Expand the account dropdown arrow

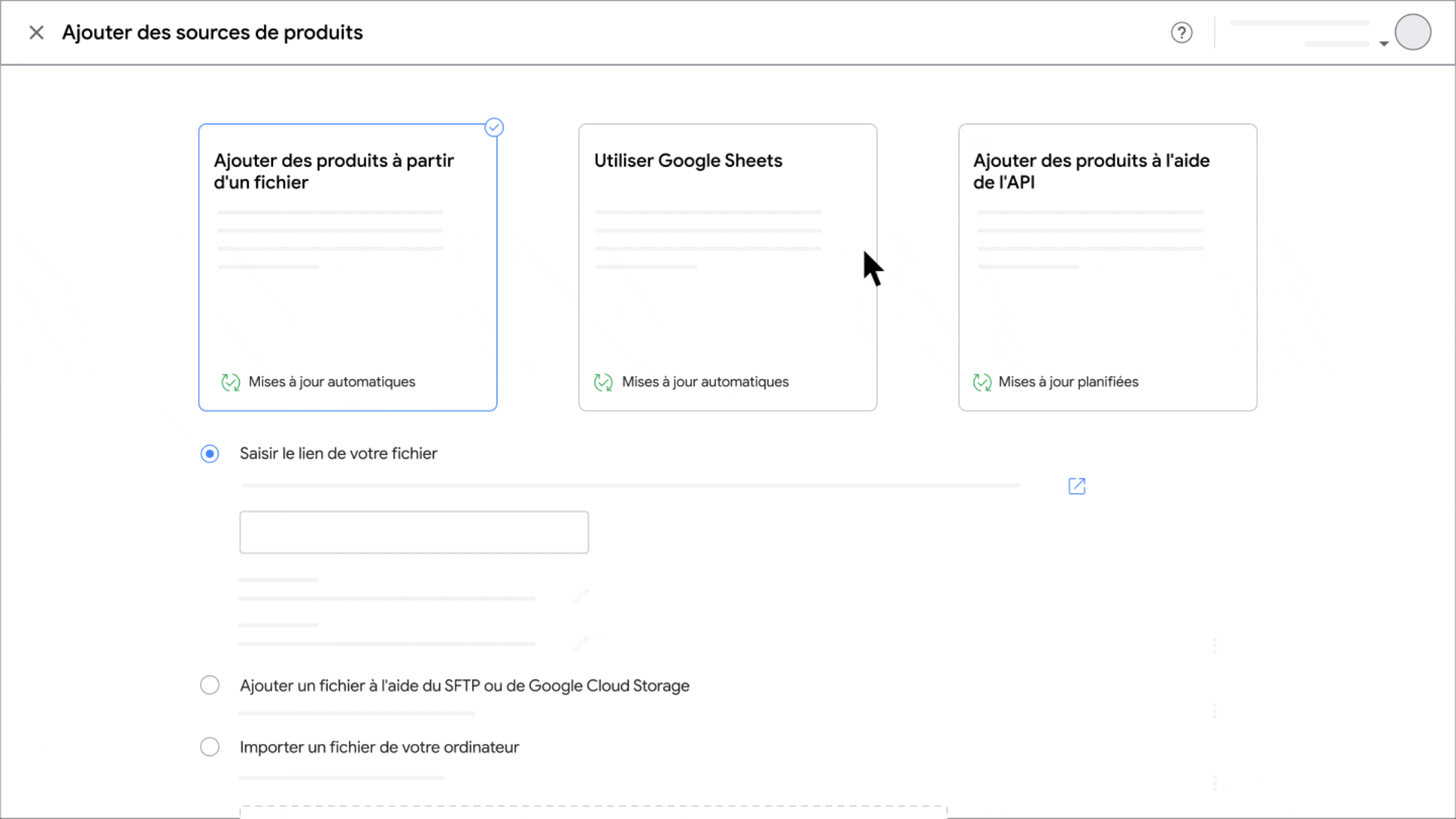[x=1384, y=44]
